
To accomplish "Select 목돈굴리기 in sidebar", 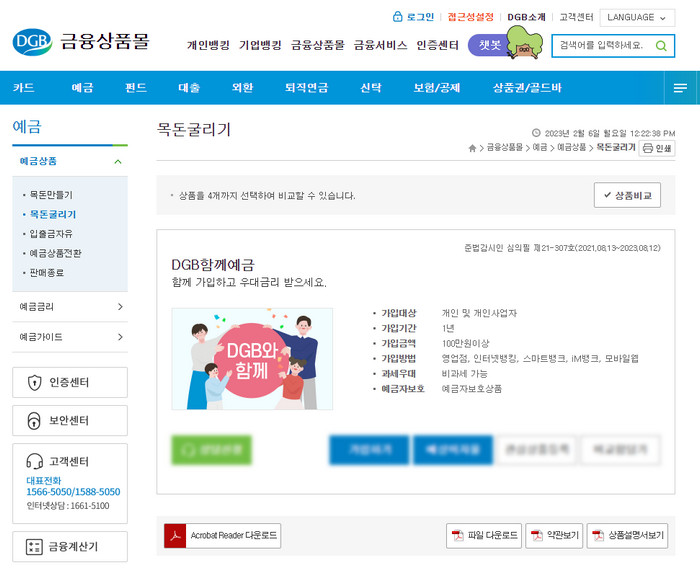I will (x=53, y=214).
